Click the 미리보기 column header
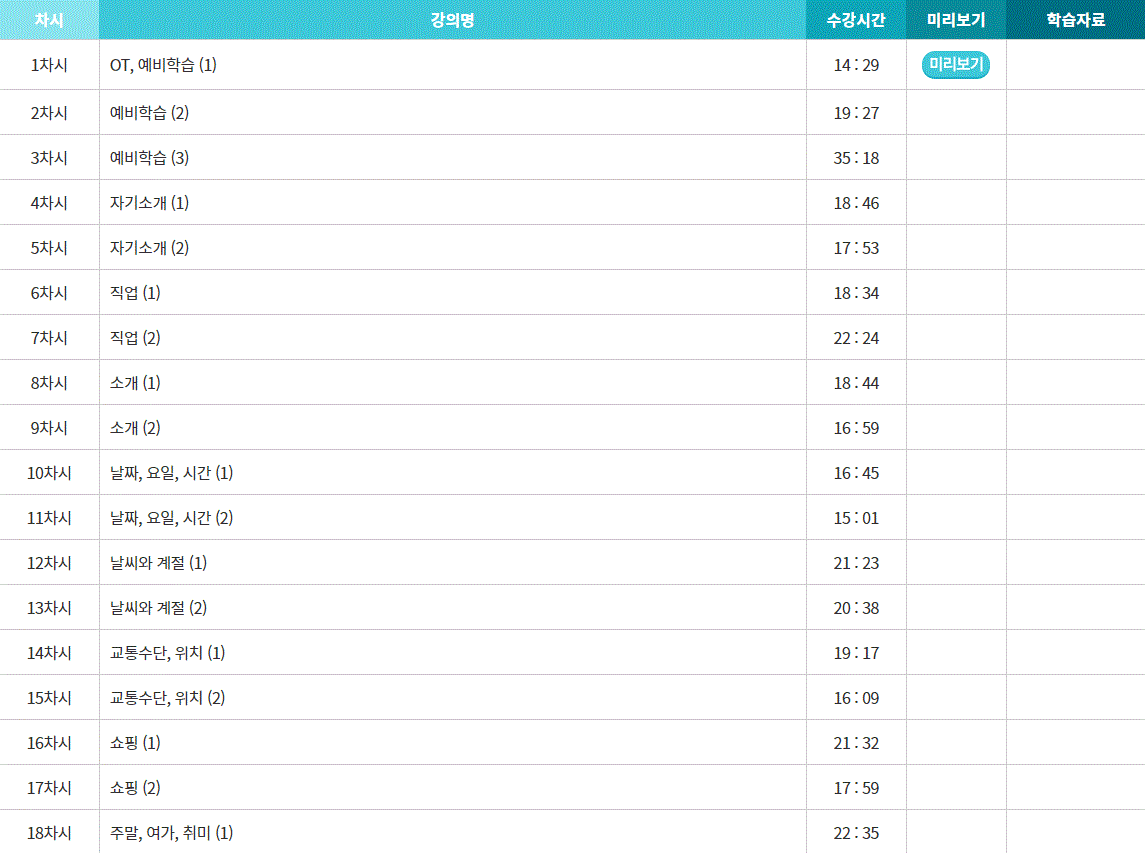The image size is (1145, 853). [x=955, y=20]
